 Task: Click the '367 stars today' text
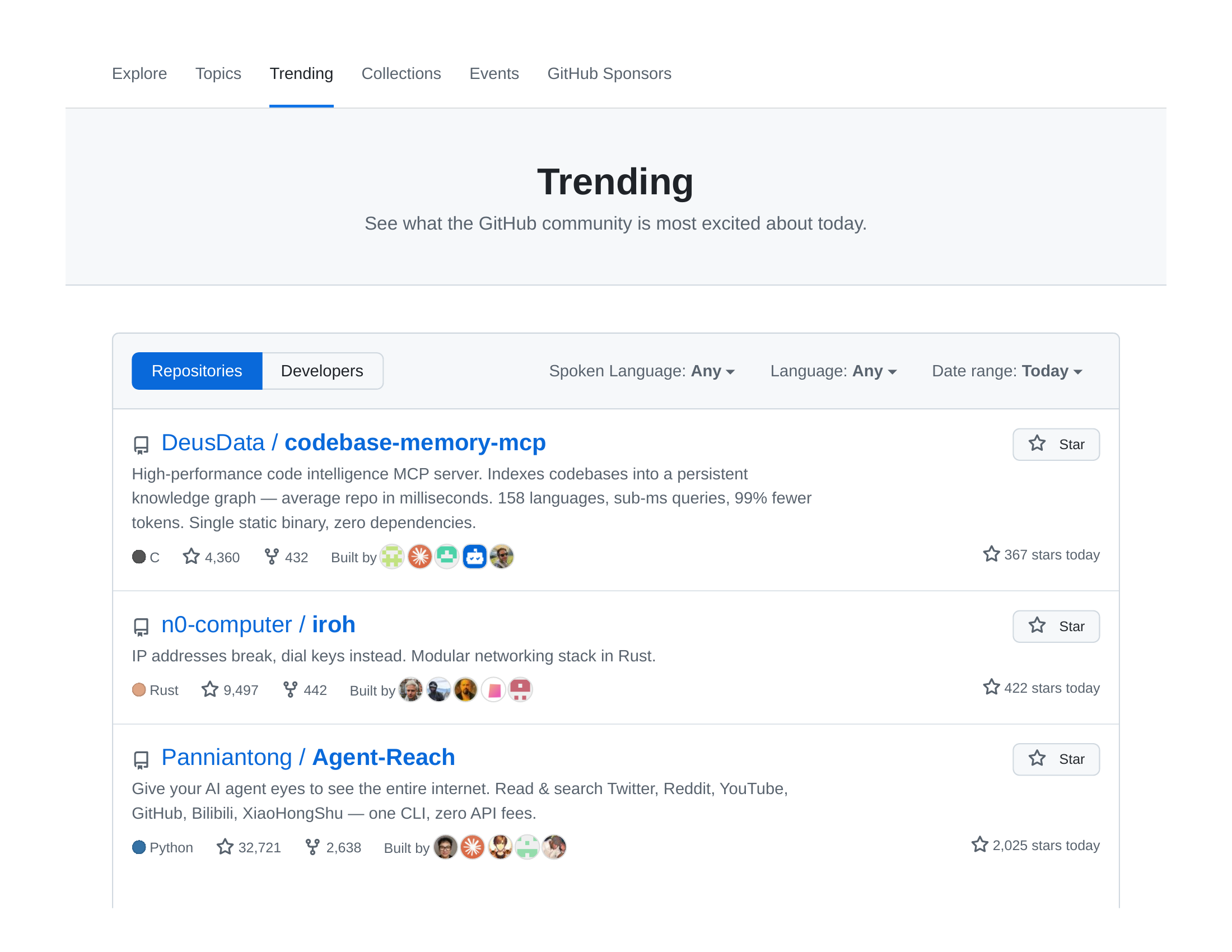click(1052, 554)
